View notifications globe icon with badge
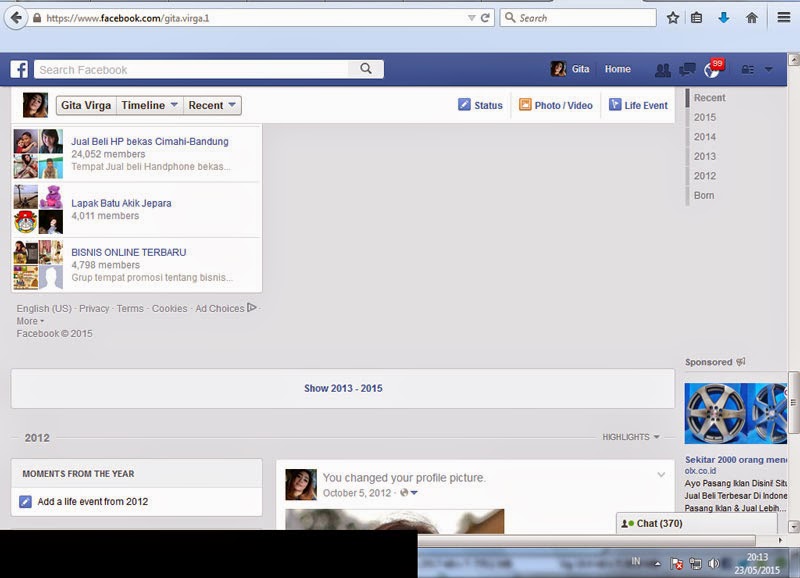The image size is (800, 578). click(712, 69)
